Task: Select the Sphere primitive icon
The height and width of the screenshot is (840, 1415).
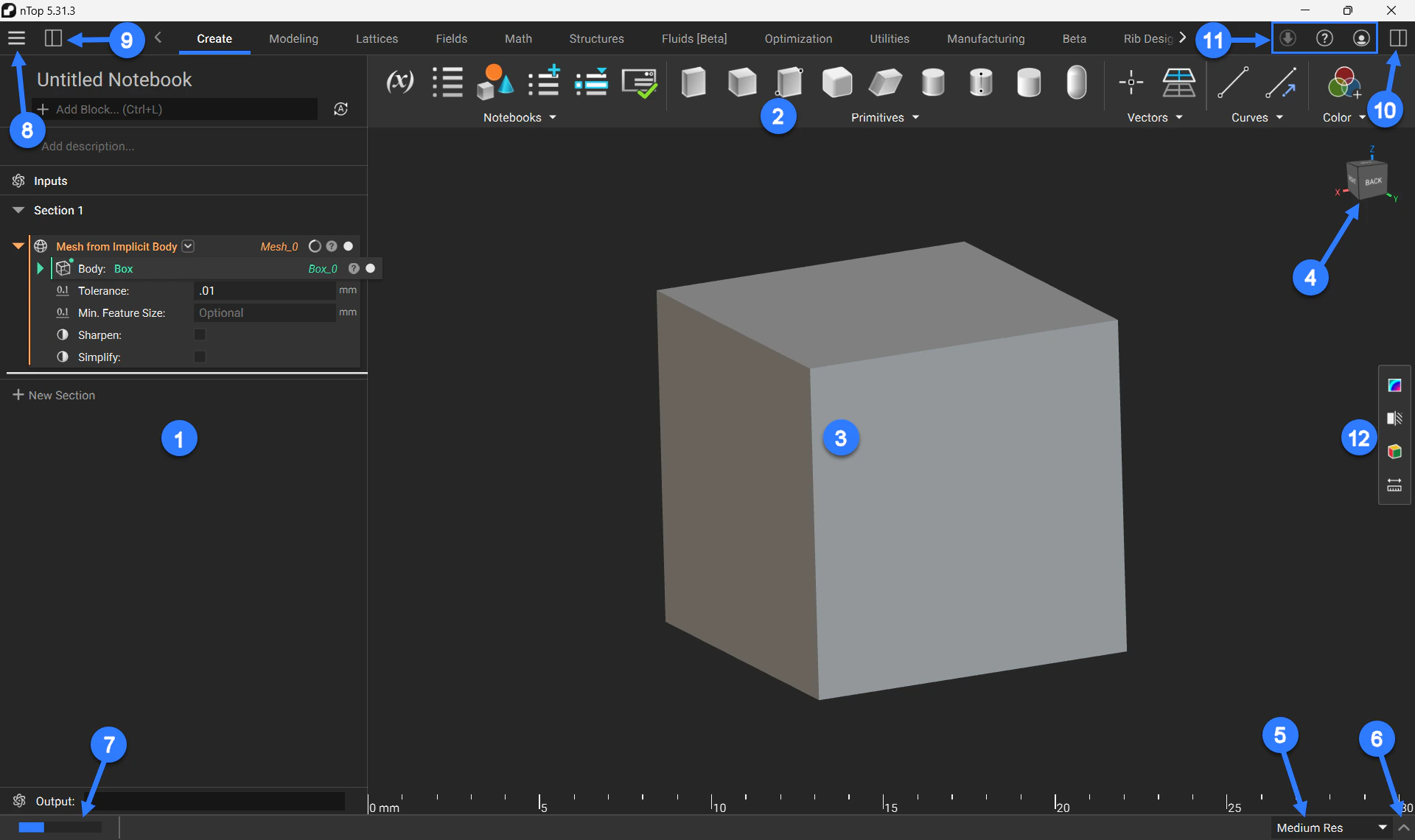Action: coord(1028,82)
